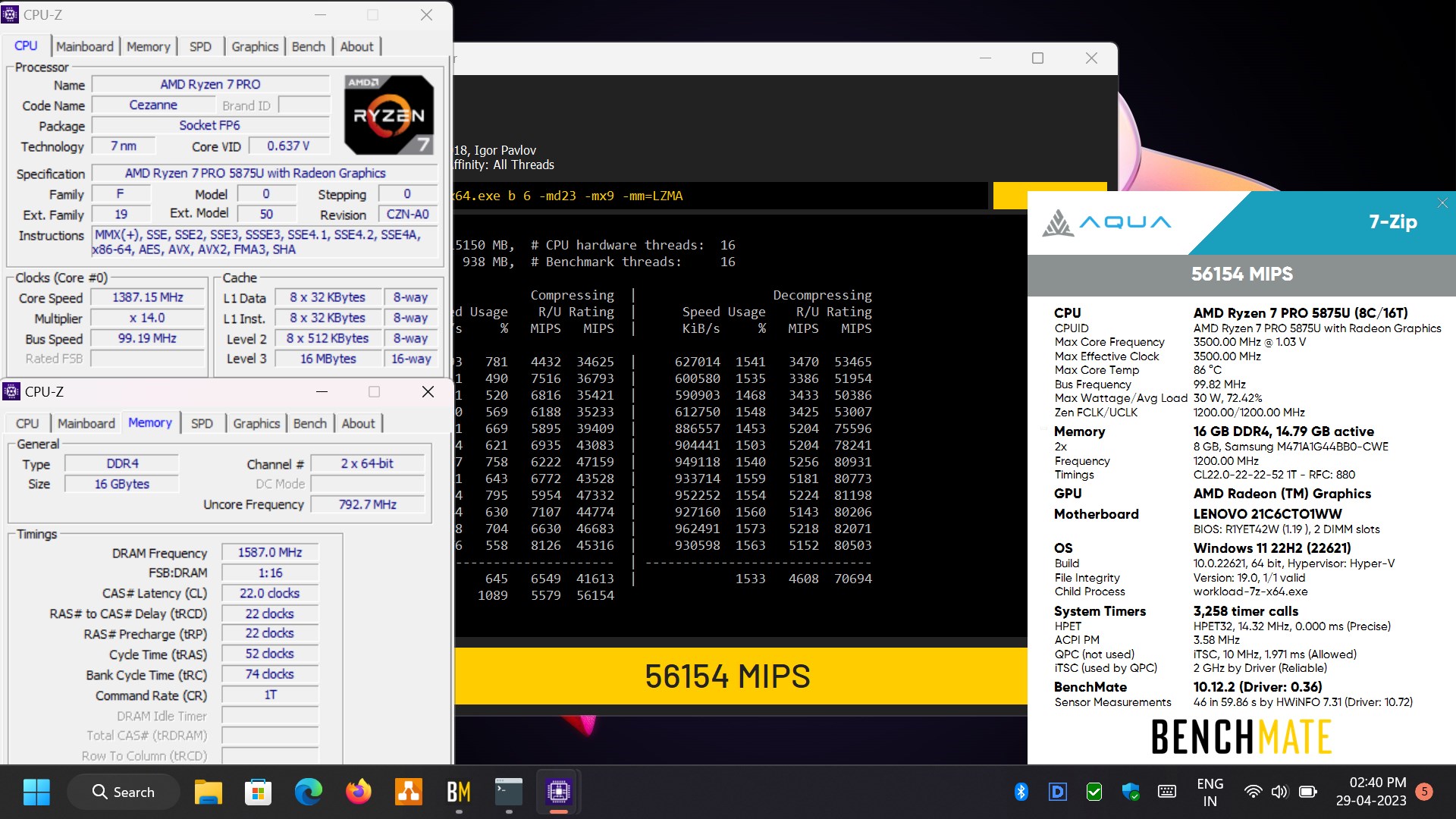The width and height of the screenshot is (1456, 819).
Task: Click the Core Speed value 1387.15 MHz
Action: (x=148, y=297)
